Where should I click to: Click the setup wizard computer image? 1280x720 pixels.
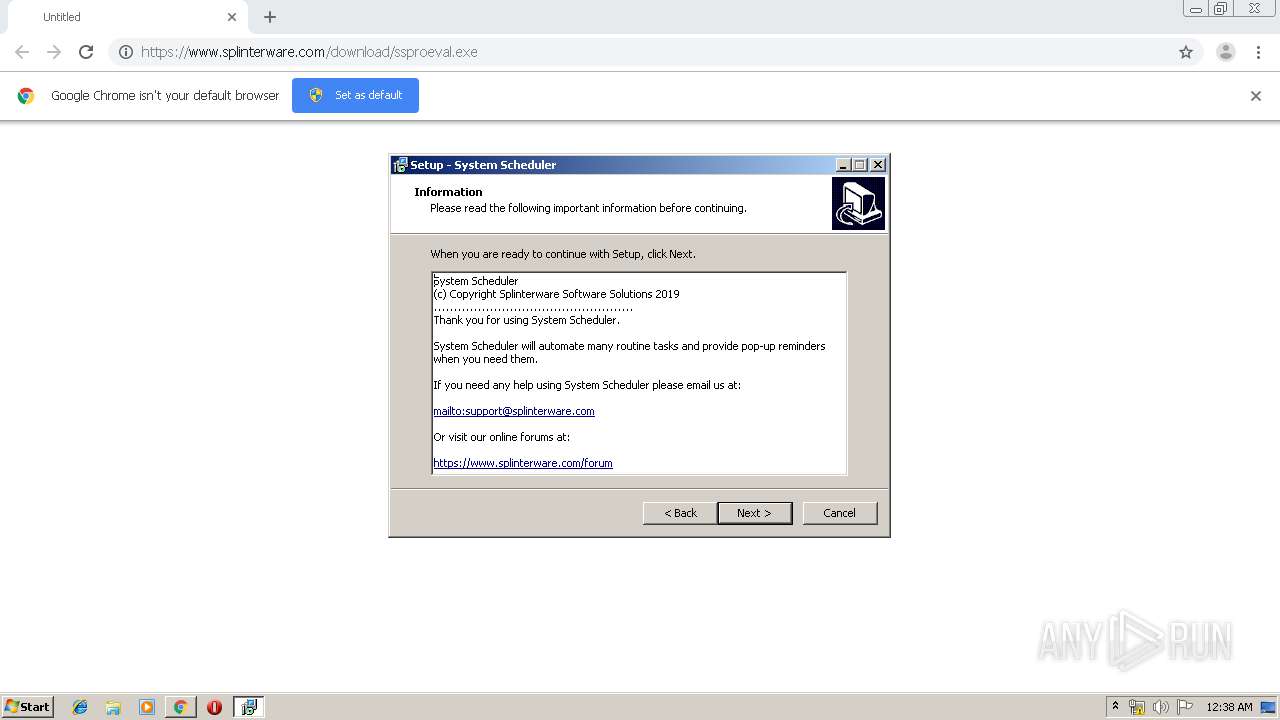pyautogui.click(x=858, y=204)
